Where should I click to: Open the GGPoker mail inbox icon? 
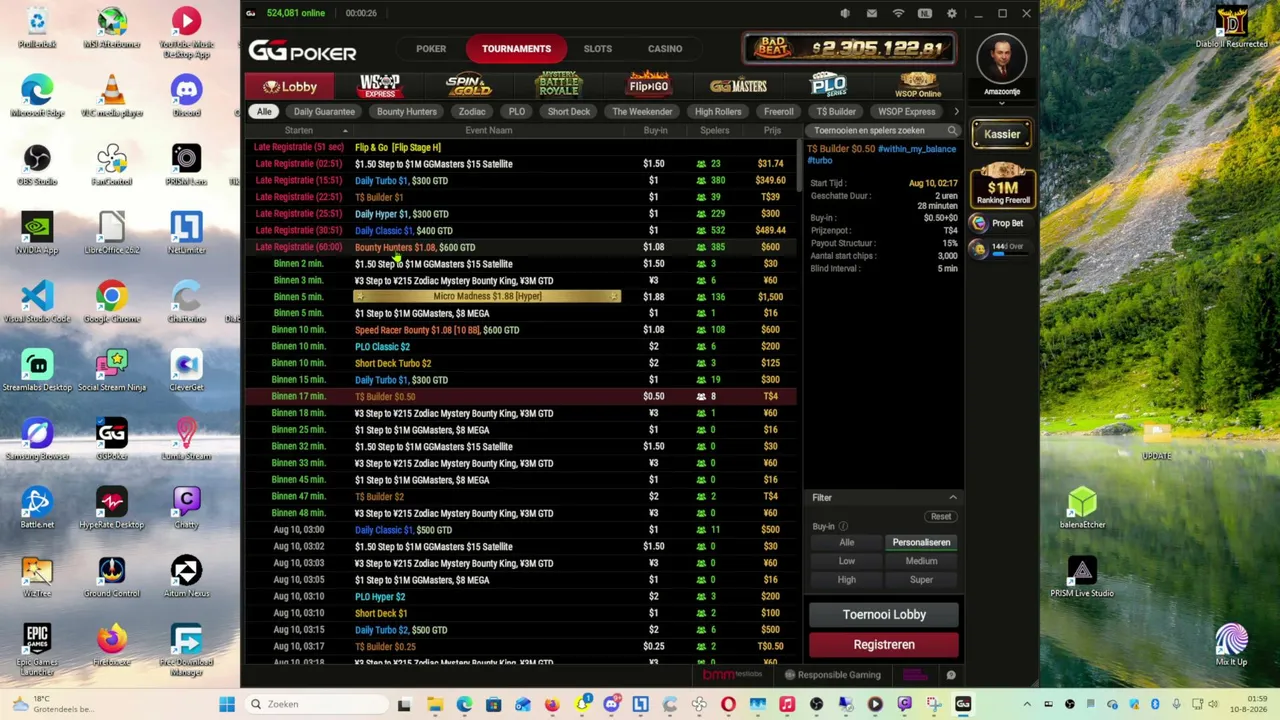click(x=872, y=13)
